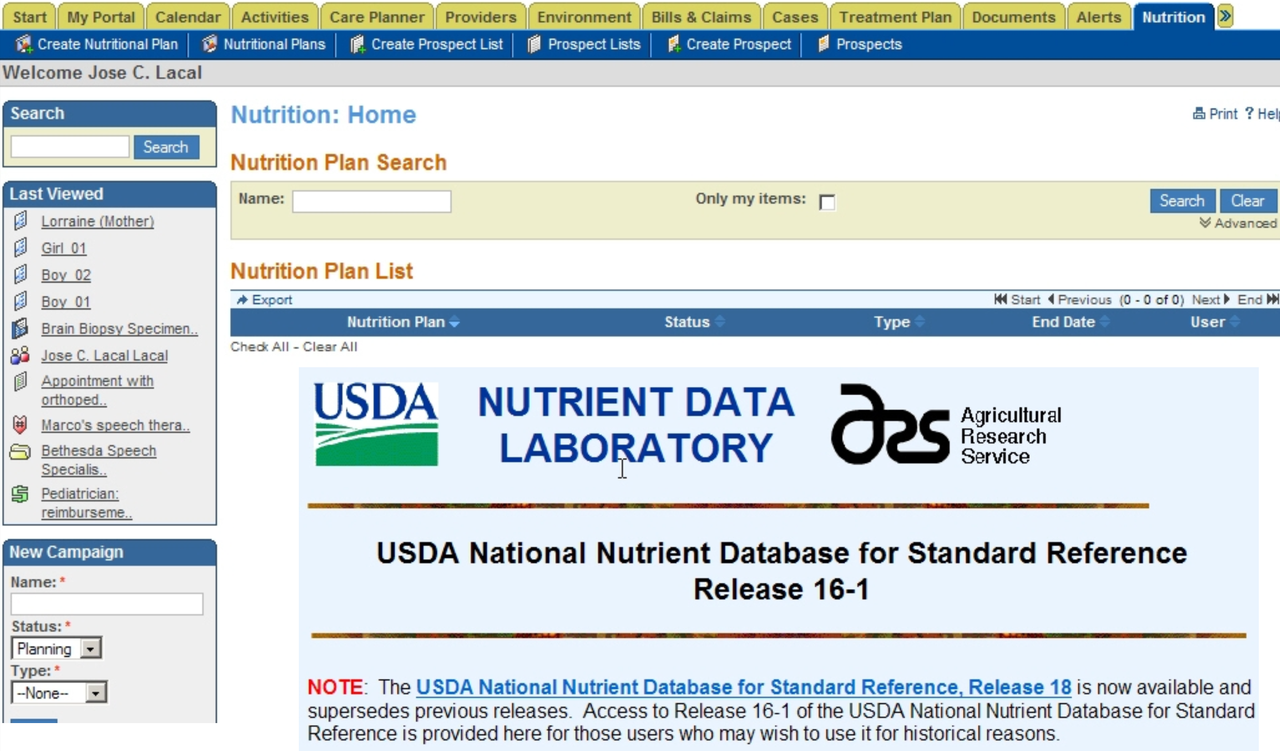Image resolution: width=1280 pixels, height=751 pixels.
Task: Click inside the Name input field
Action: coord(370,200)
